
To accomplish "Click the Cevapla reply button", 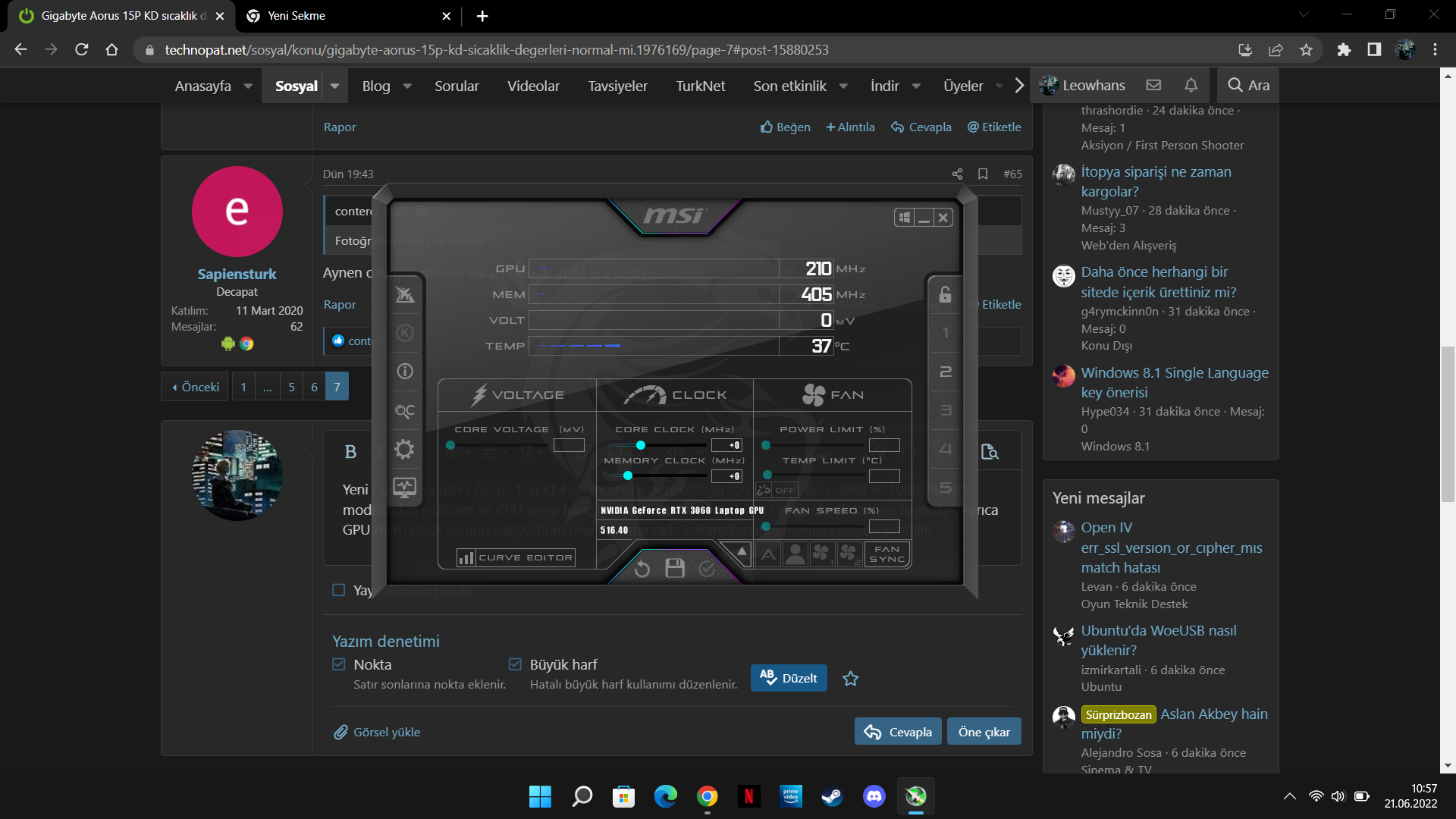I will tap(898, 732).
